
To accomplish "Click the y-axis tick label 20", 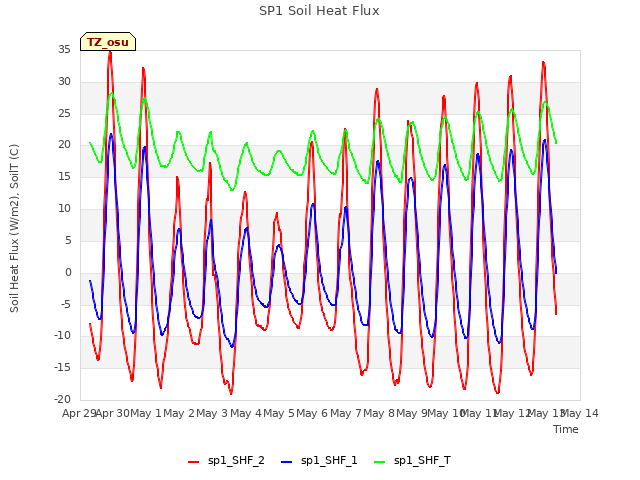I will (x=64, y=144).
